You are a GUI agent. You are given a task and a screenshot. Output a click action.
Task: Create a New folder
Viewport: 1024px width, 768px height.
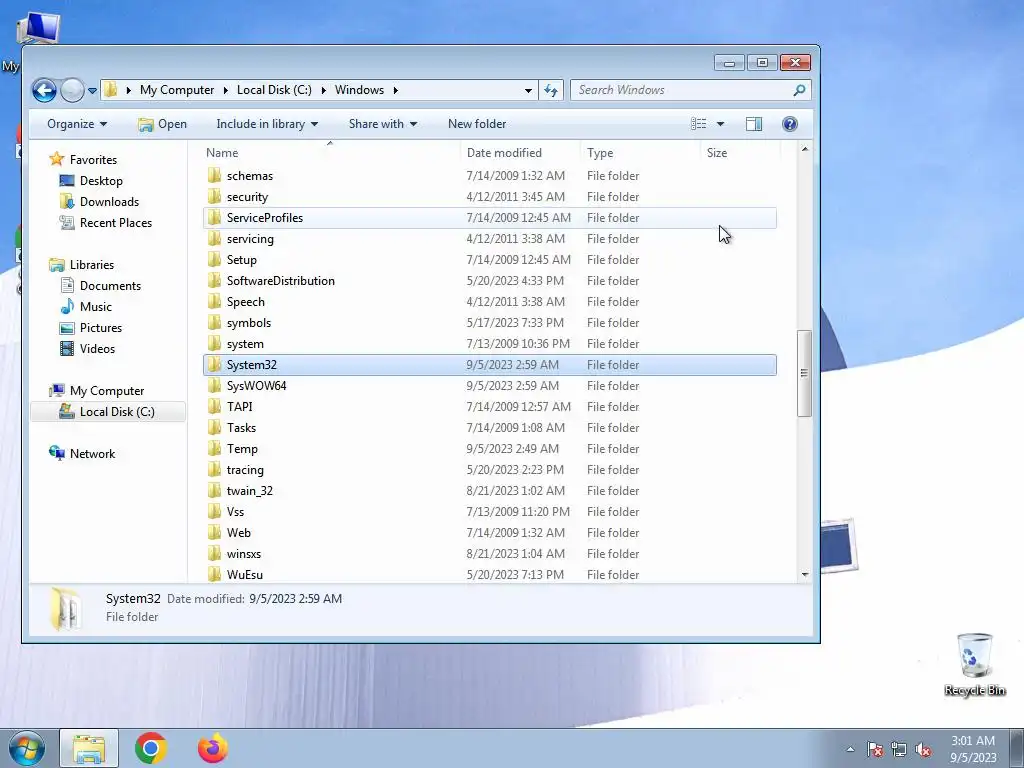pos(477,124)
